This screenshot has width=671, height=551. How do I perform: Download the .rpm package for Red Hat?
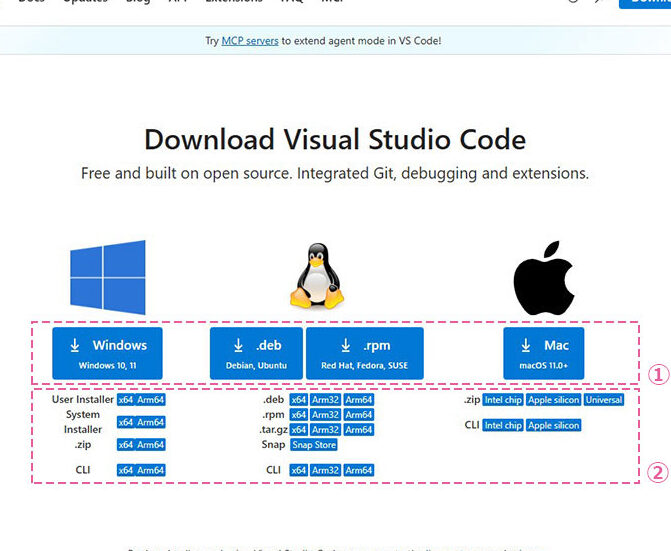point(364,353)
